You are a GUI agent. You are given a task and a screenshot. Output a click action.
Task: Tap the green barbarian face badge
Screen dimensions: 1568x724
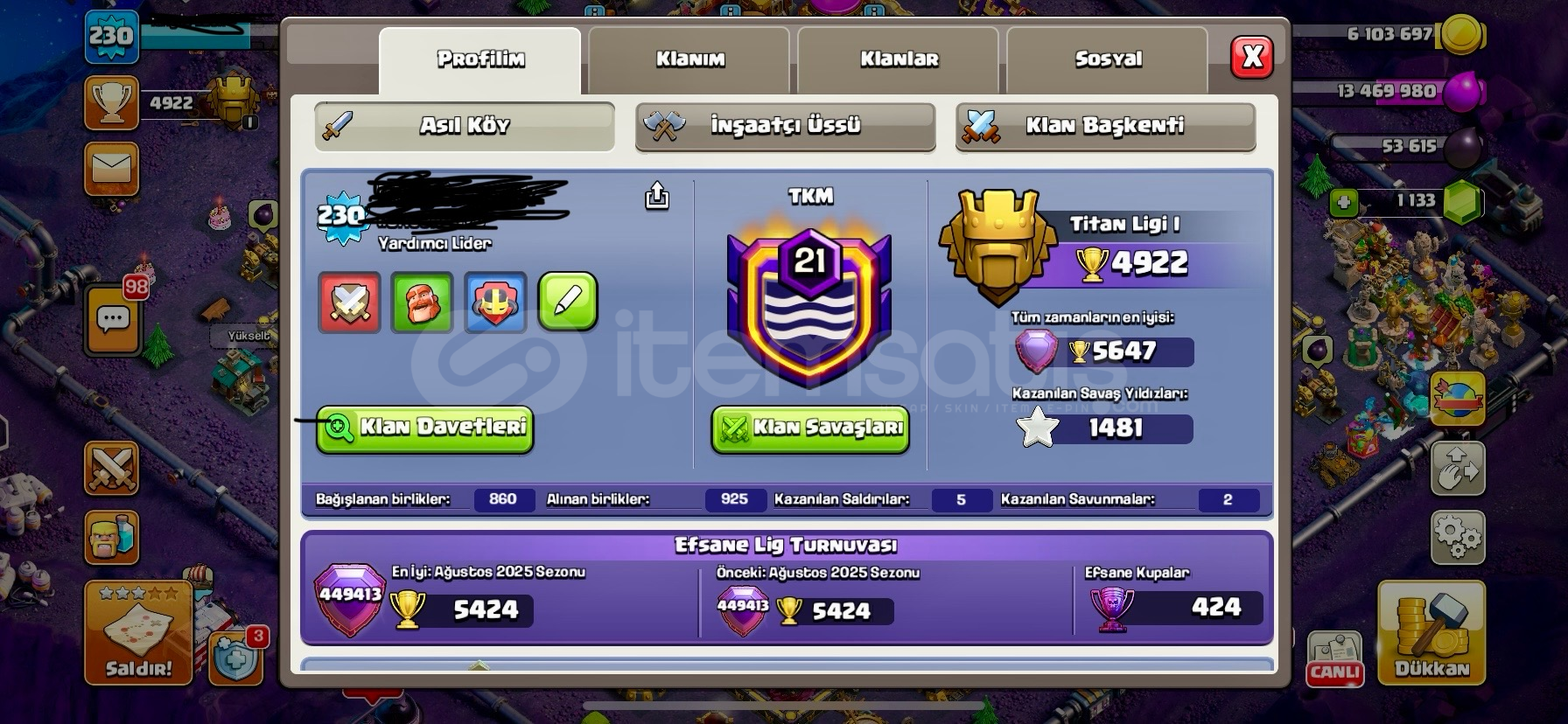pyautogui.click(x=422, y=303)
